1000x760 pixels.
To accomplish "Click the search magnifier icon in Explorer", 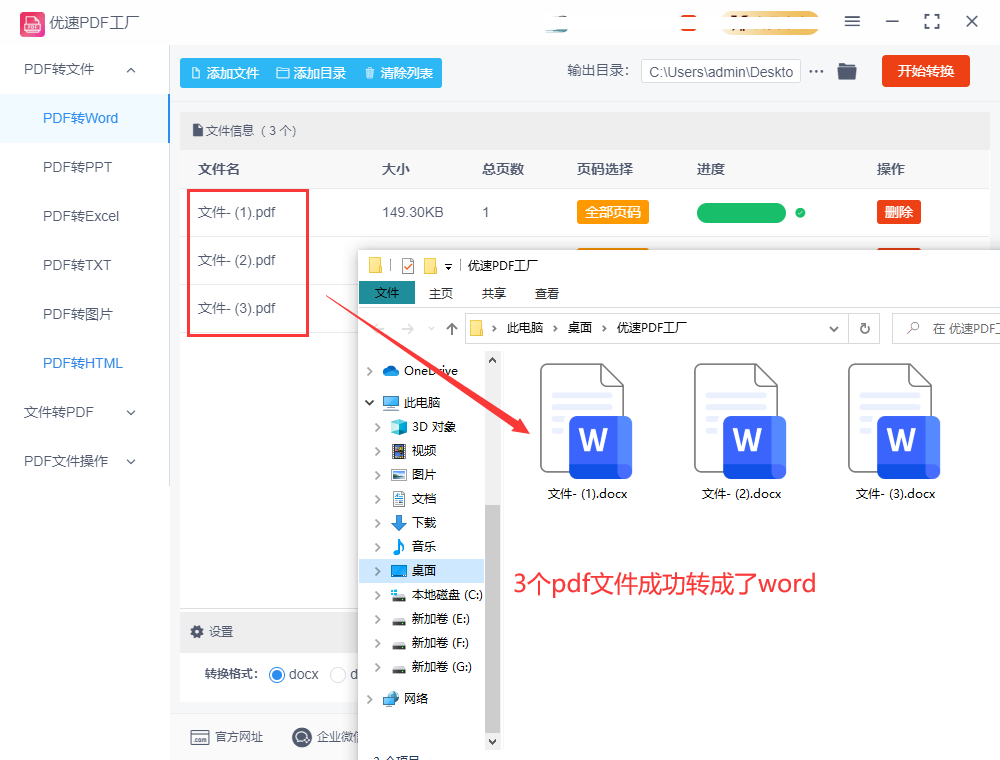I will pos(913,328).
